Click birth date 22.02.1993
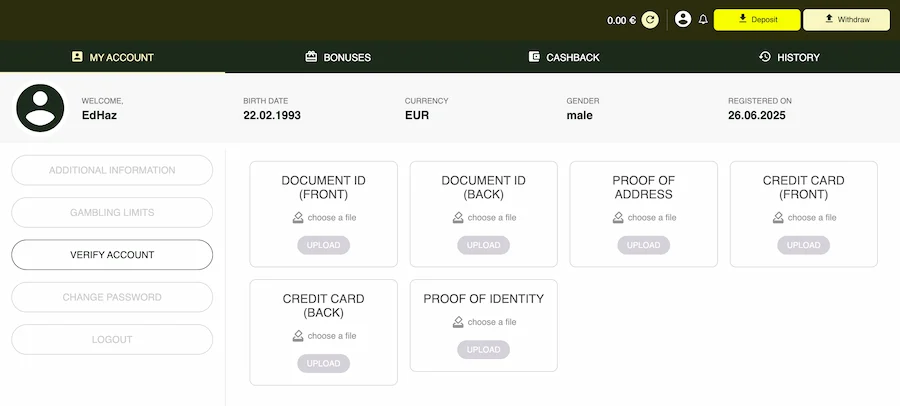This screenshot has height=406, width=900. (272, 115)
